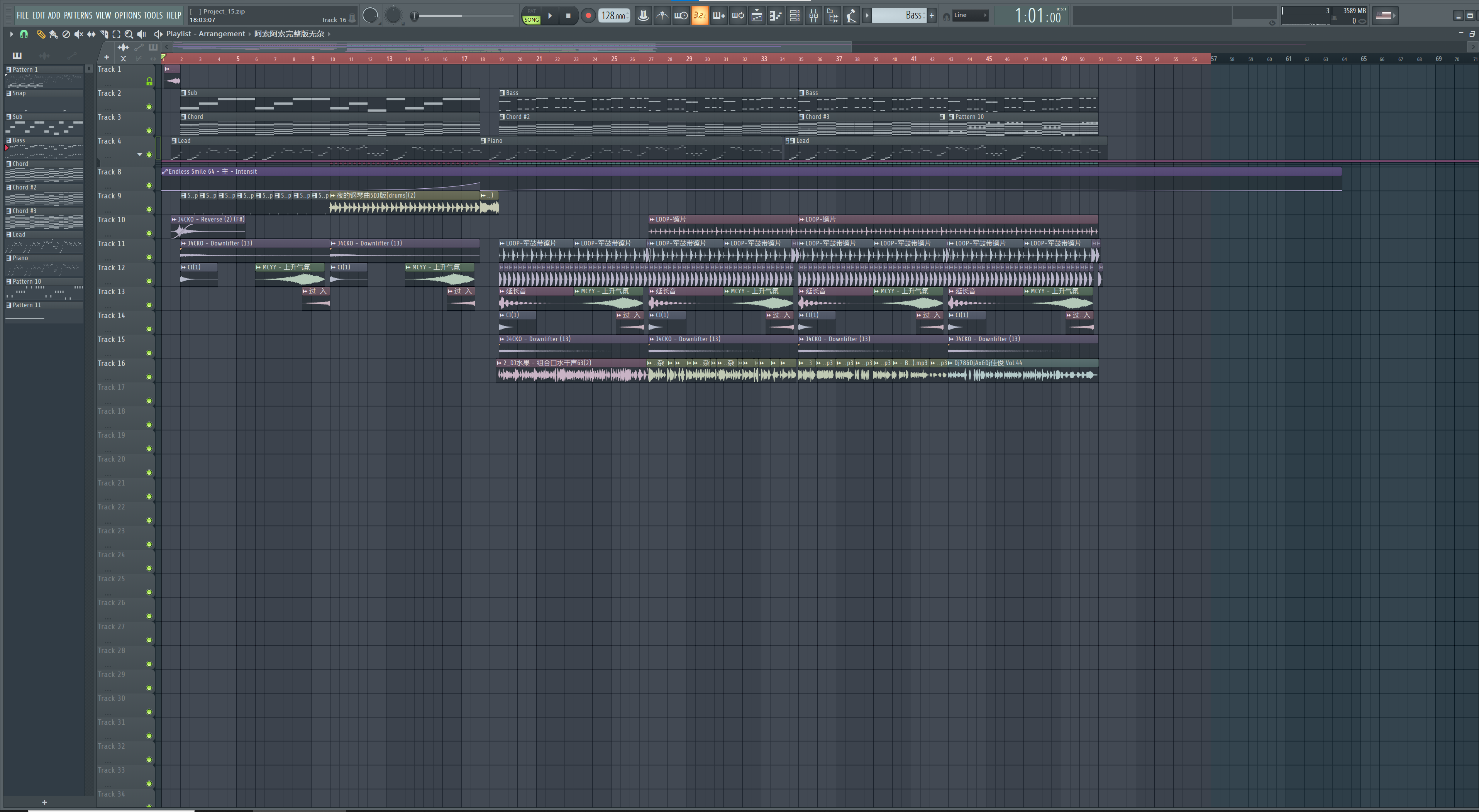Open the FILE menu
Screen dimensions: 1479x812
pos(22,15)
